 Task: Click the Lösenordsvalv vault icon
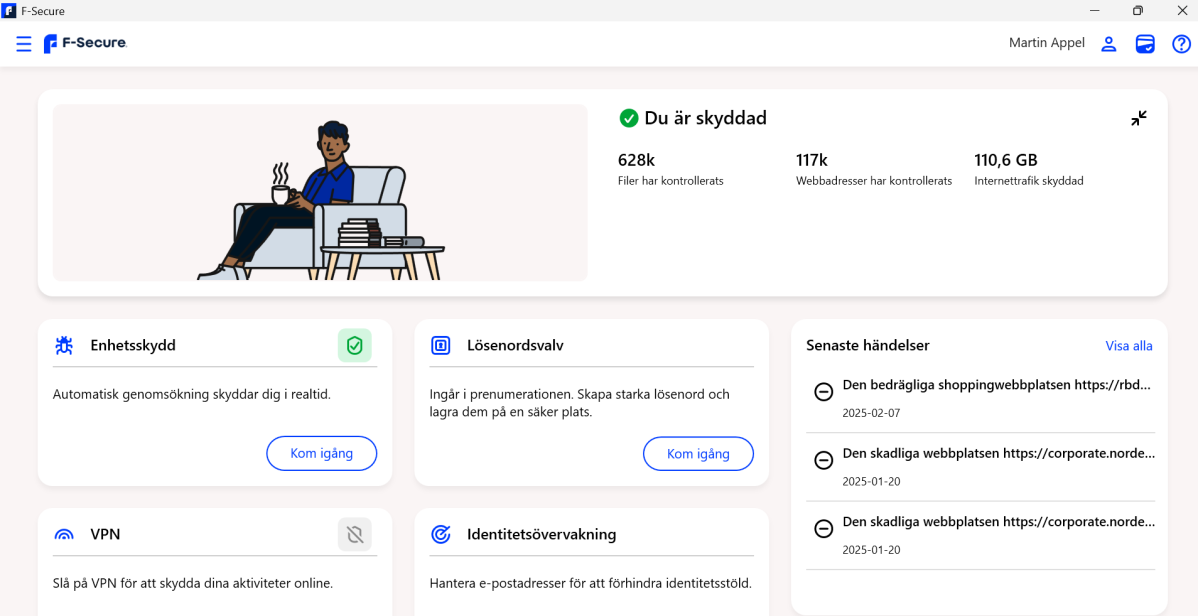coord(441,346)
